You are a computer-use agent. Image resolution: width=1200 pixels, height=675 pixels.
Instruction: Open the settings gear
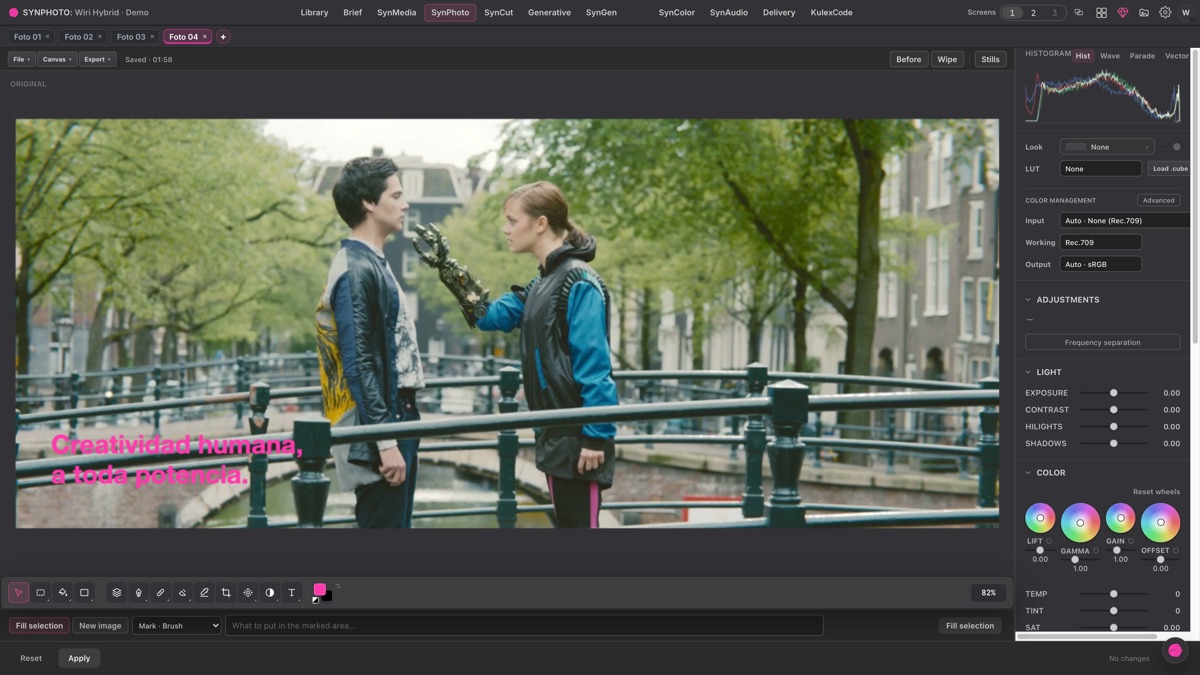(x=1165, y=13)
